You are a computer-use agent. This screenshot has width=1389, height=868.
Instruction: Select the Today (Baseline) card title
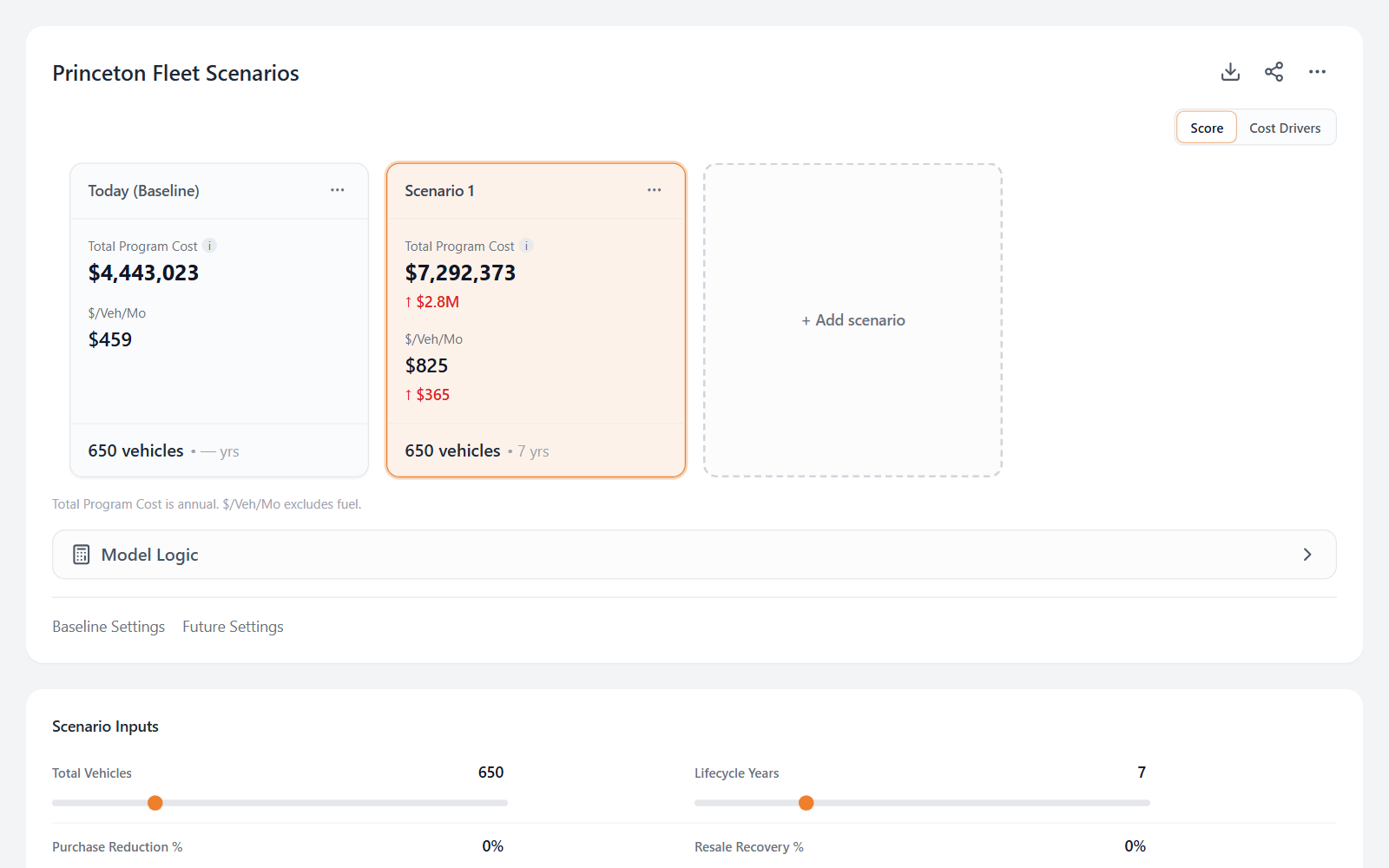click(143, 191)
